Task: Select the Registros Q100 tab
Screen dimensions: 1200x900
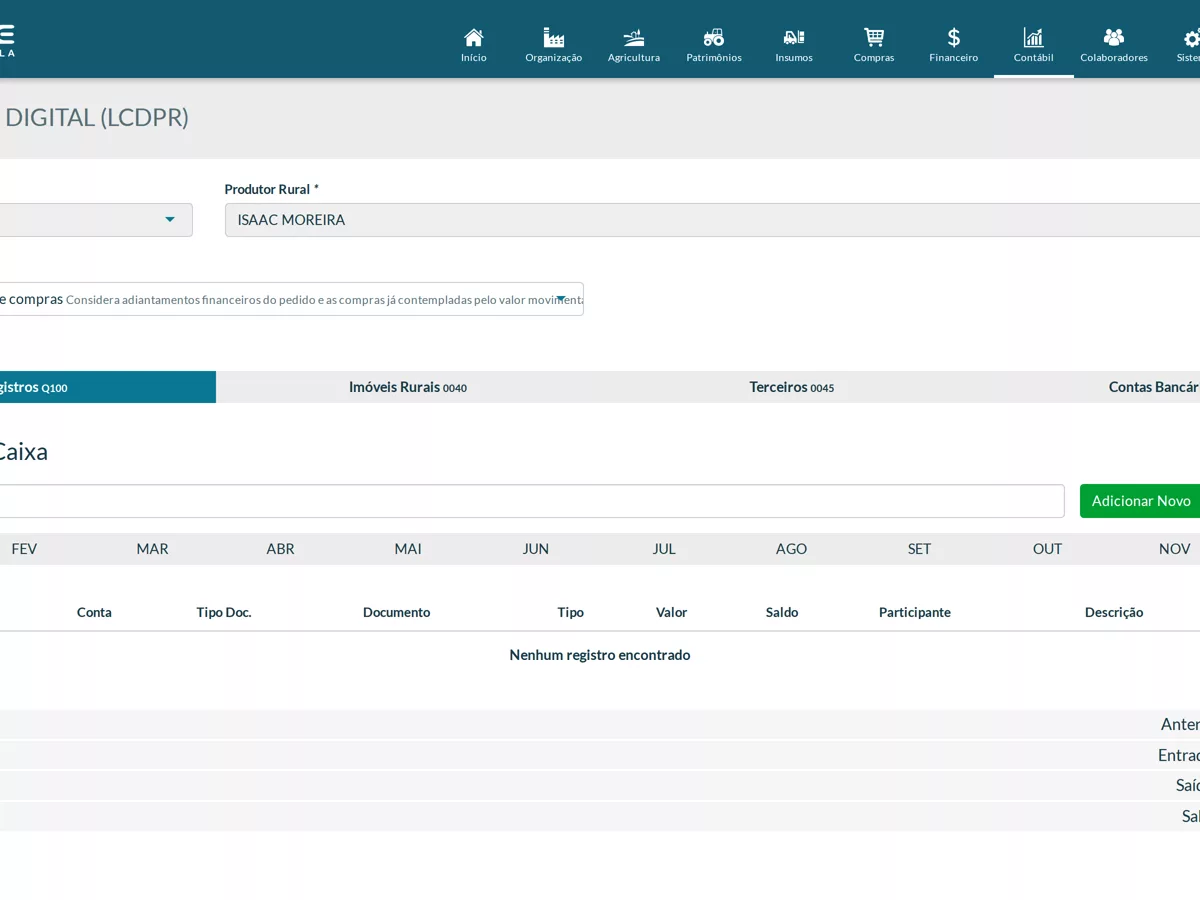Action: [108, 387]
